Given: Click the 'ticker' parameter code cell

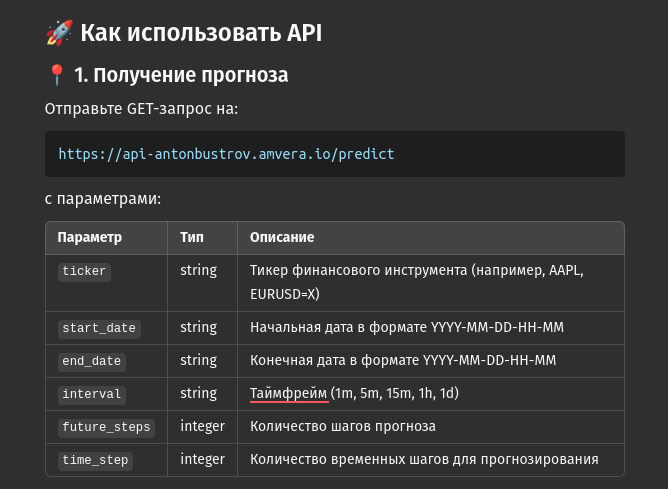Looking at the screenshot, I should pyautogui.click(x=84, y=272).
